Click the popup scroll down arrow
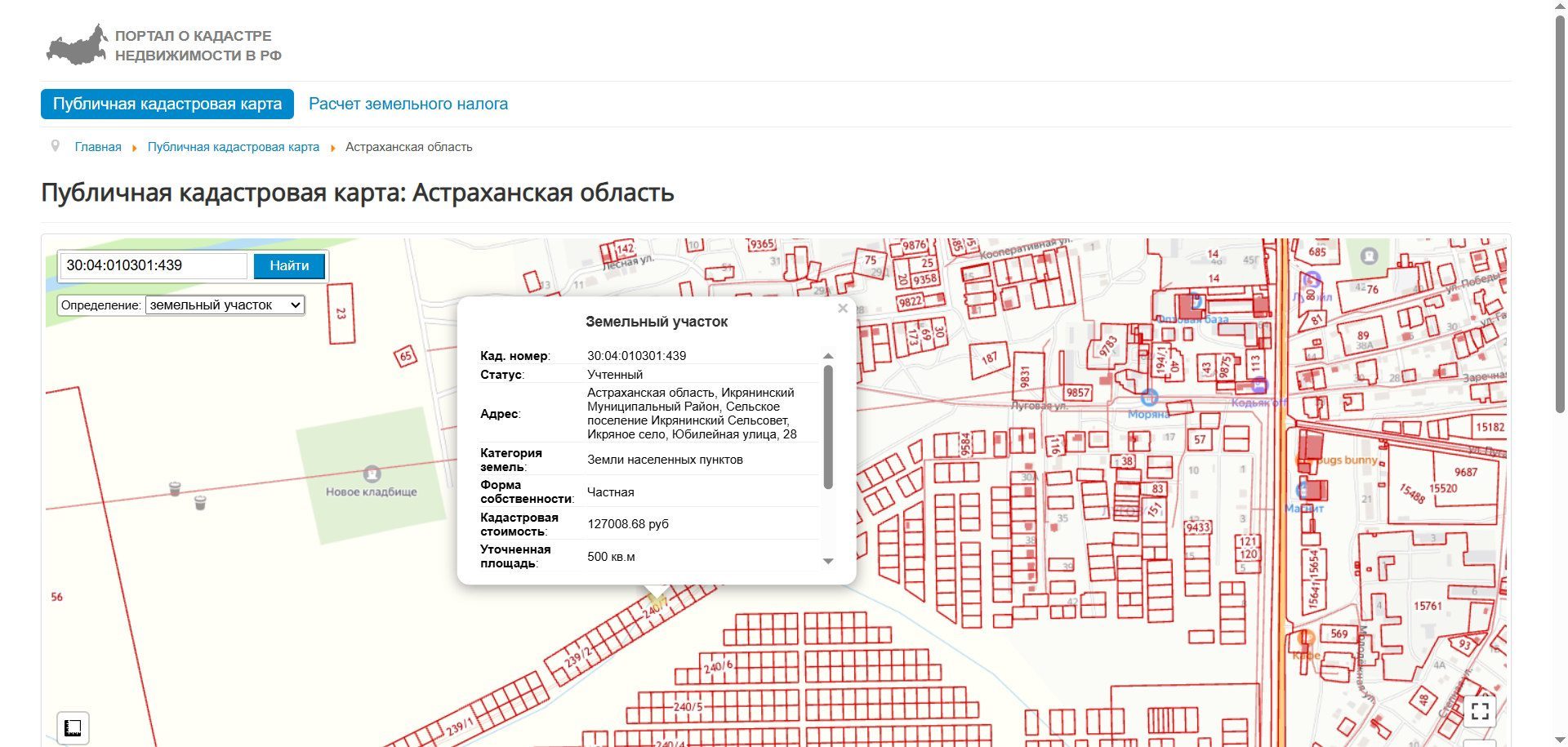1568x747 pixels. (828, 561)
